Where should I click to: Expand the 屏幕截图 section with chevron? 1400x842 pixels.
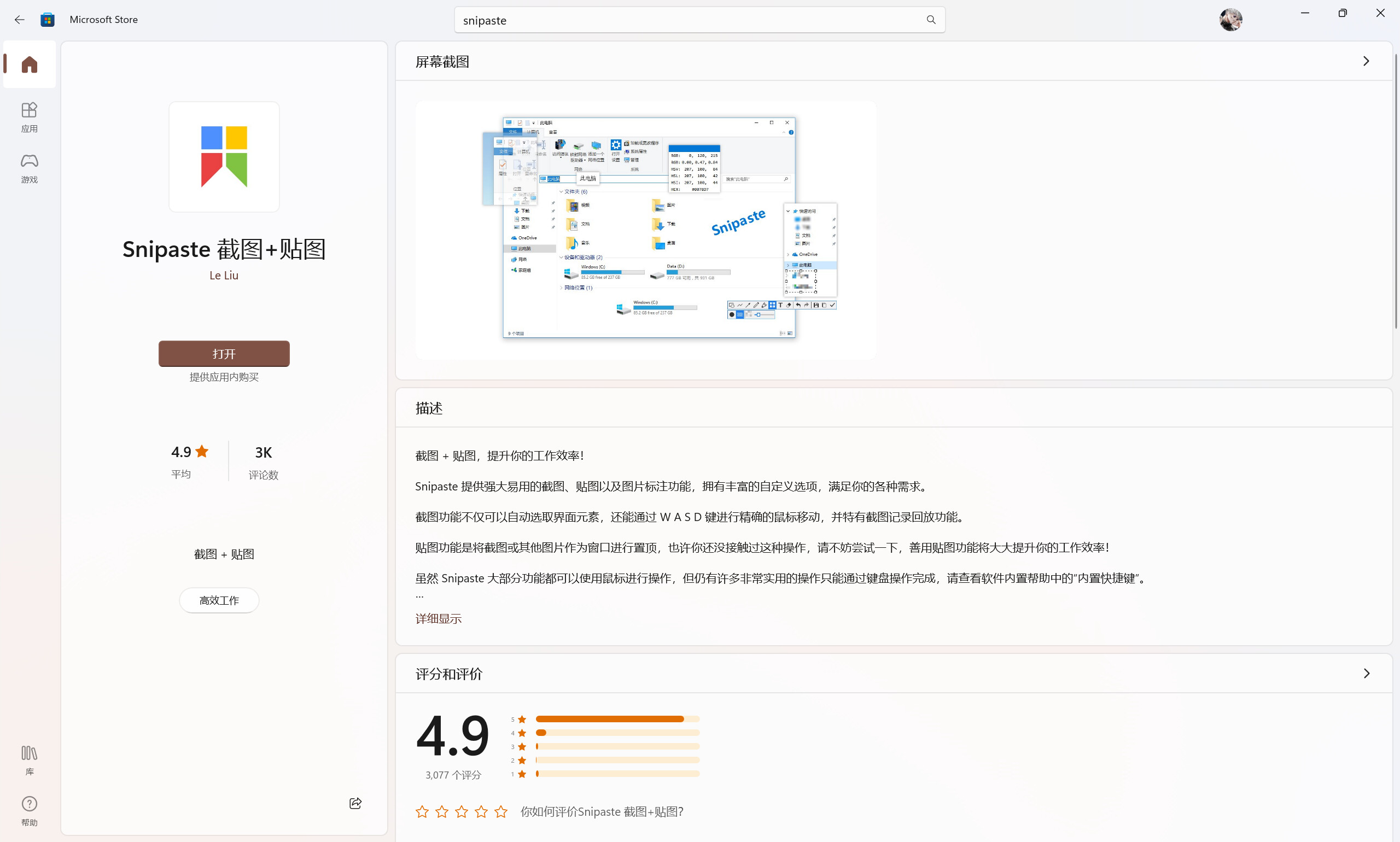[1366, 61]
